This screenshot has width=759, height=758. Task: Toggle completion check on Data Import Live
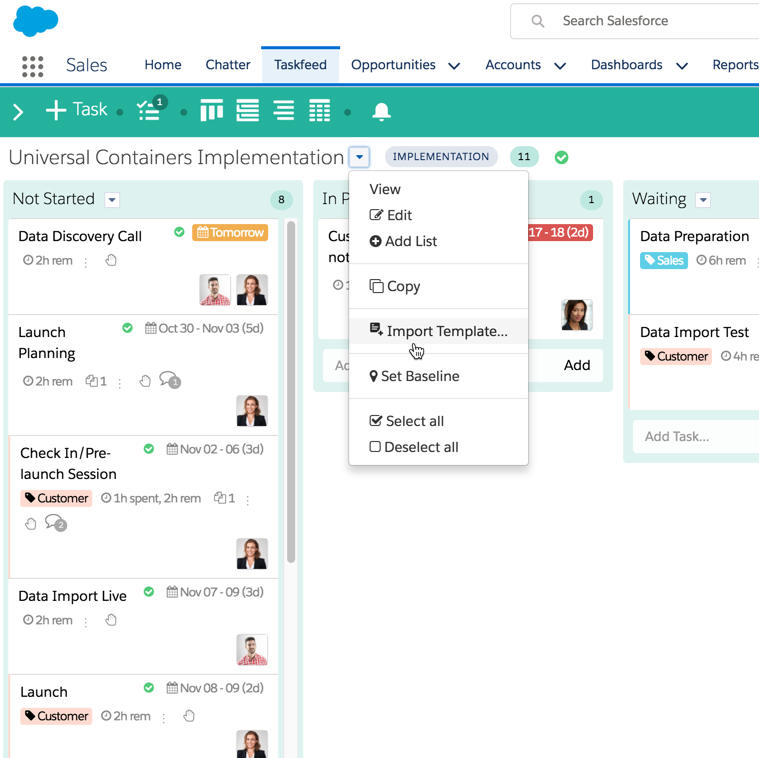(149, 591)
